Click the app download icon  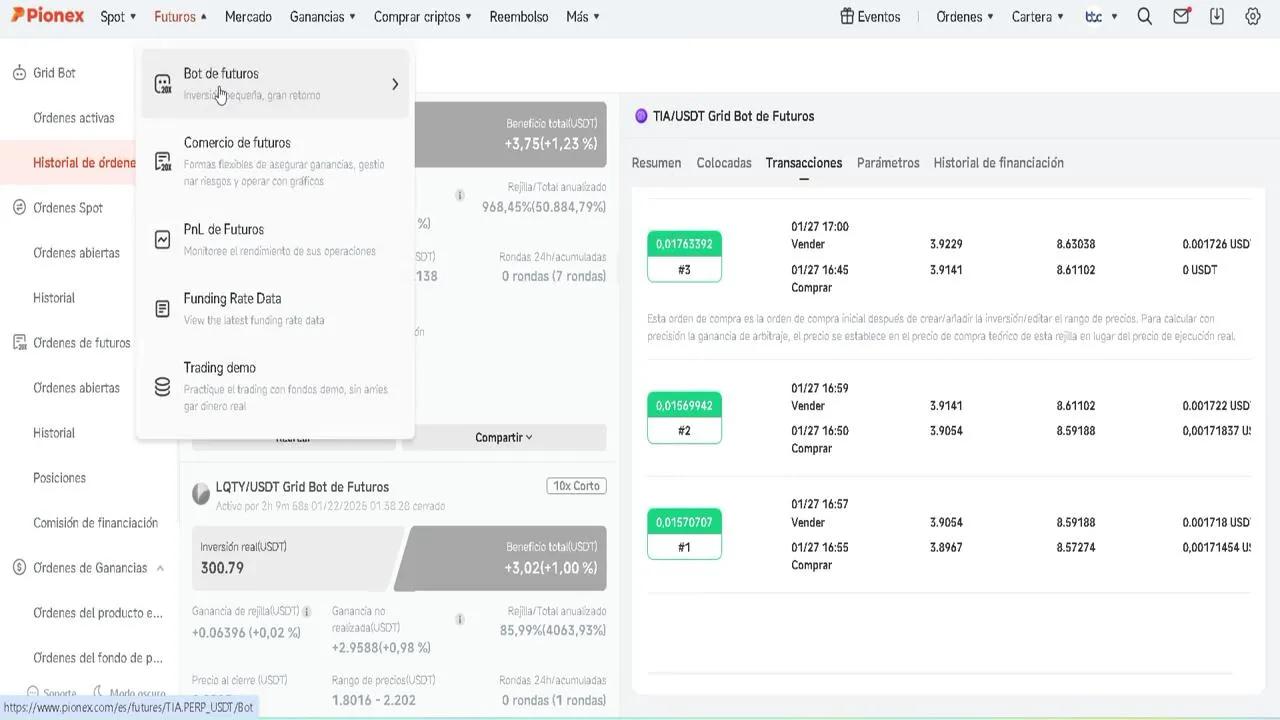tap(1217, 17)
